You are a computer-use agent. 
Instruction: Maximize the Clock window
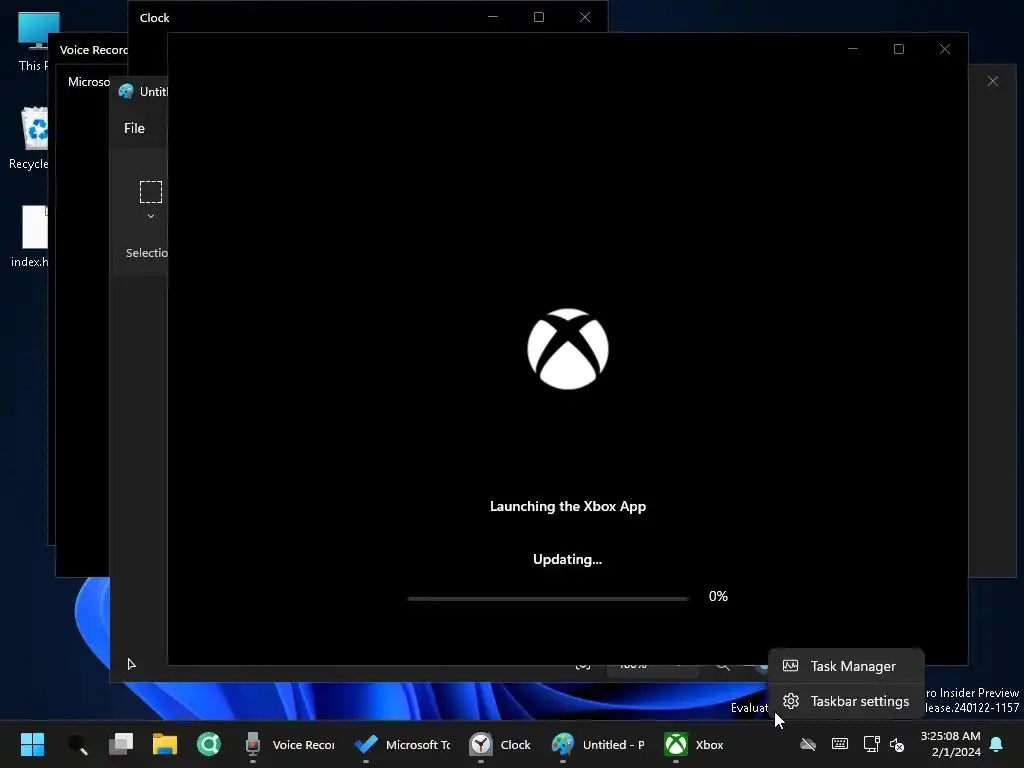[539, 17]
